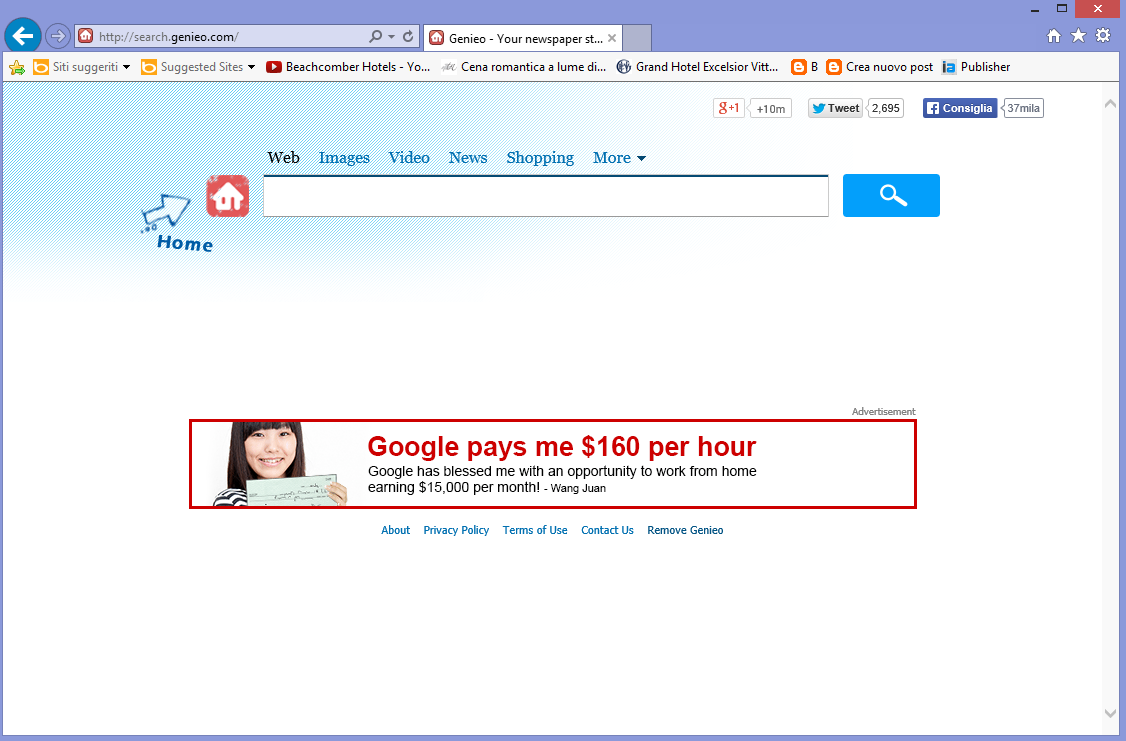Open the Blogger B bookmark
The image size is (1126, 741).
(x=804, y=67)
